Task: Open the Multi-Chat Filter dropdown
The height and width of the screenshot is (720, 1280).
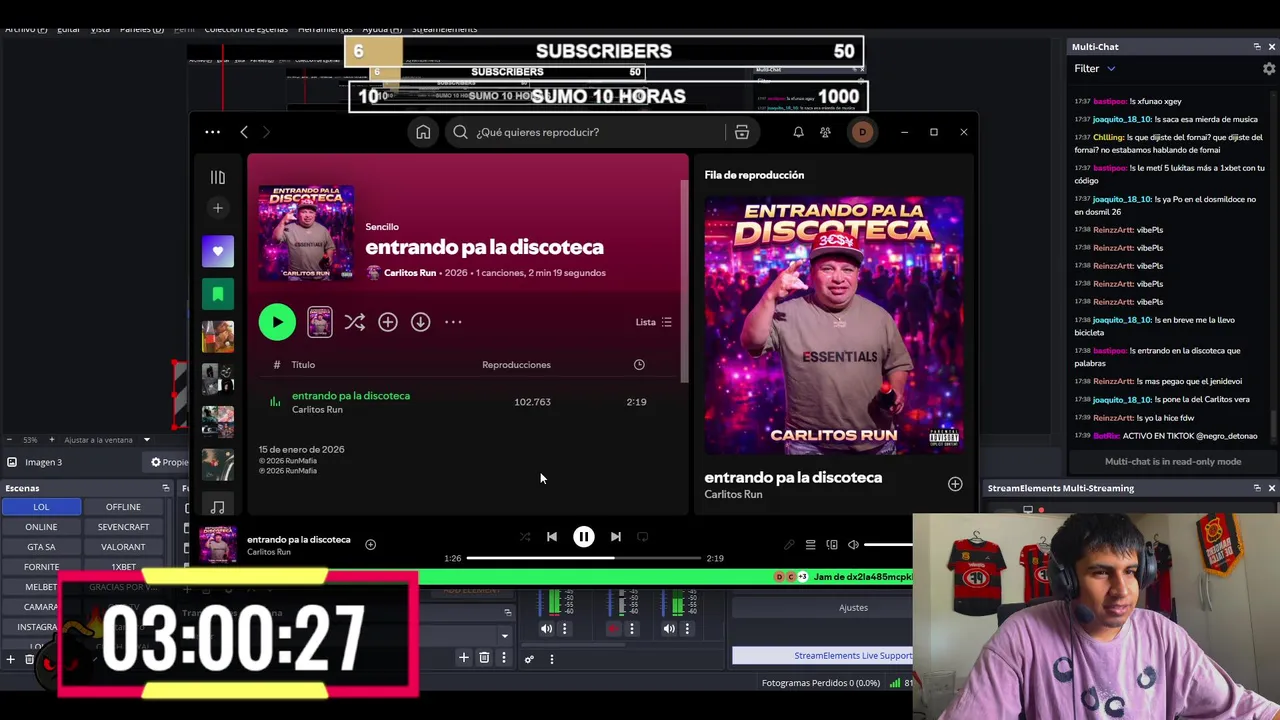Action: click(x=1095, y=69)
